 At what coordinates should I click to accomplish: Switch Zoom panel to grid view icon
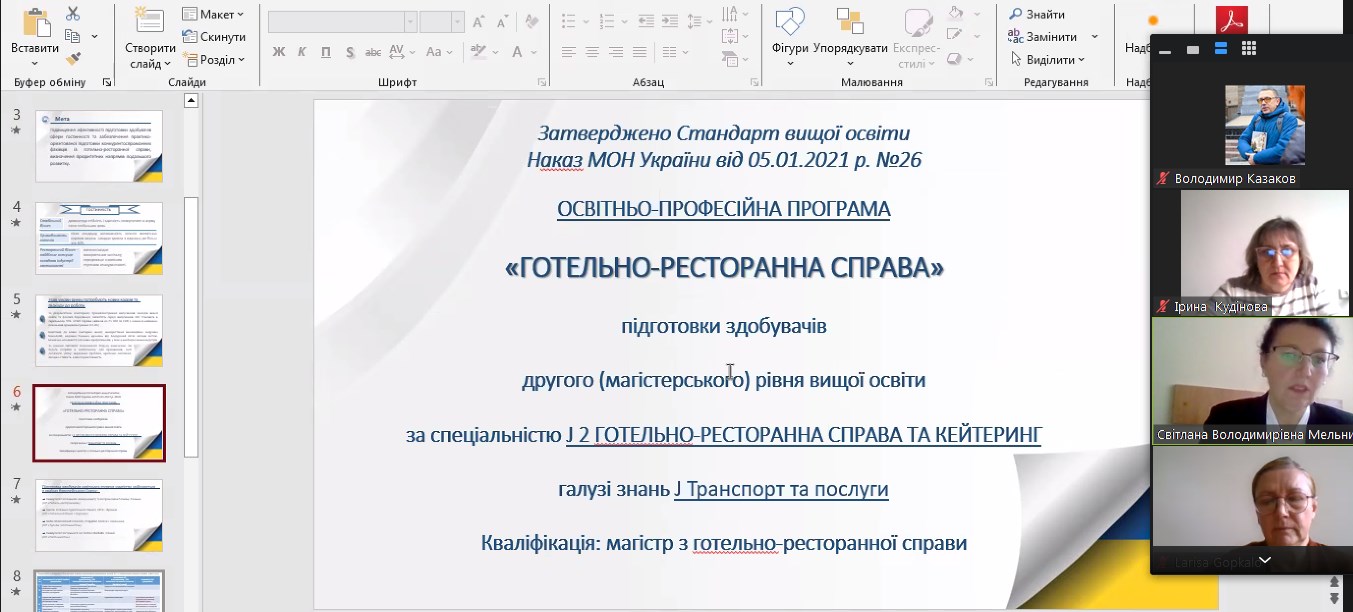(x=1247, y=48)
